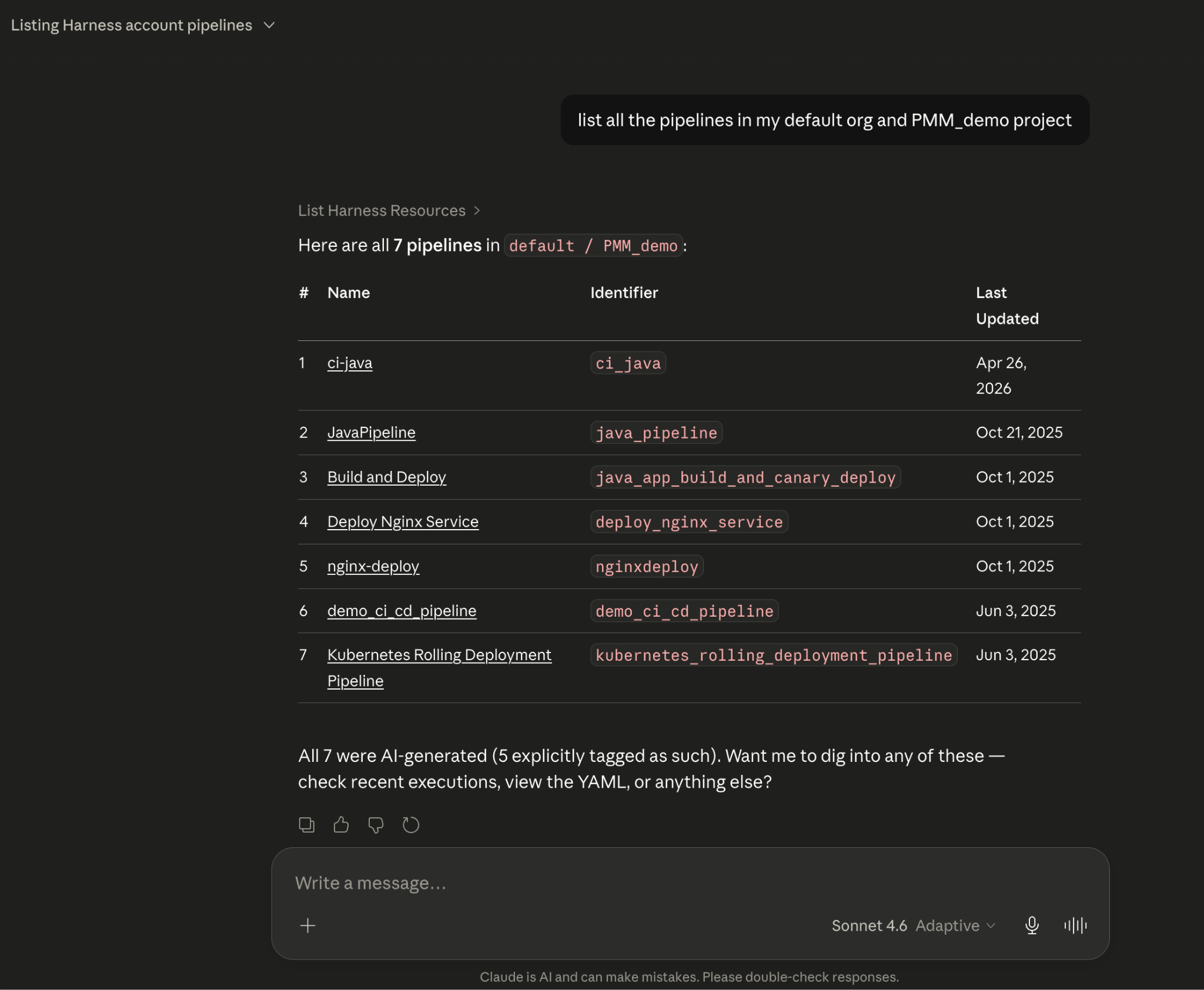Select the ci_java identifier code
Viewport: 1204px width, 990px height.
click(x=628, y=363)
